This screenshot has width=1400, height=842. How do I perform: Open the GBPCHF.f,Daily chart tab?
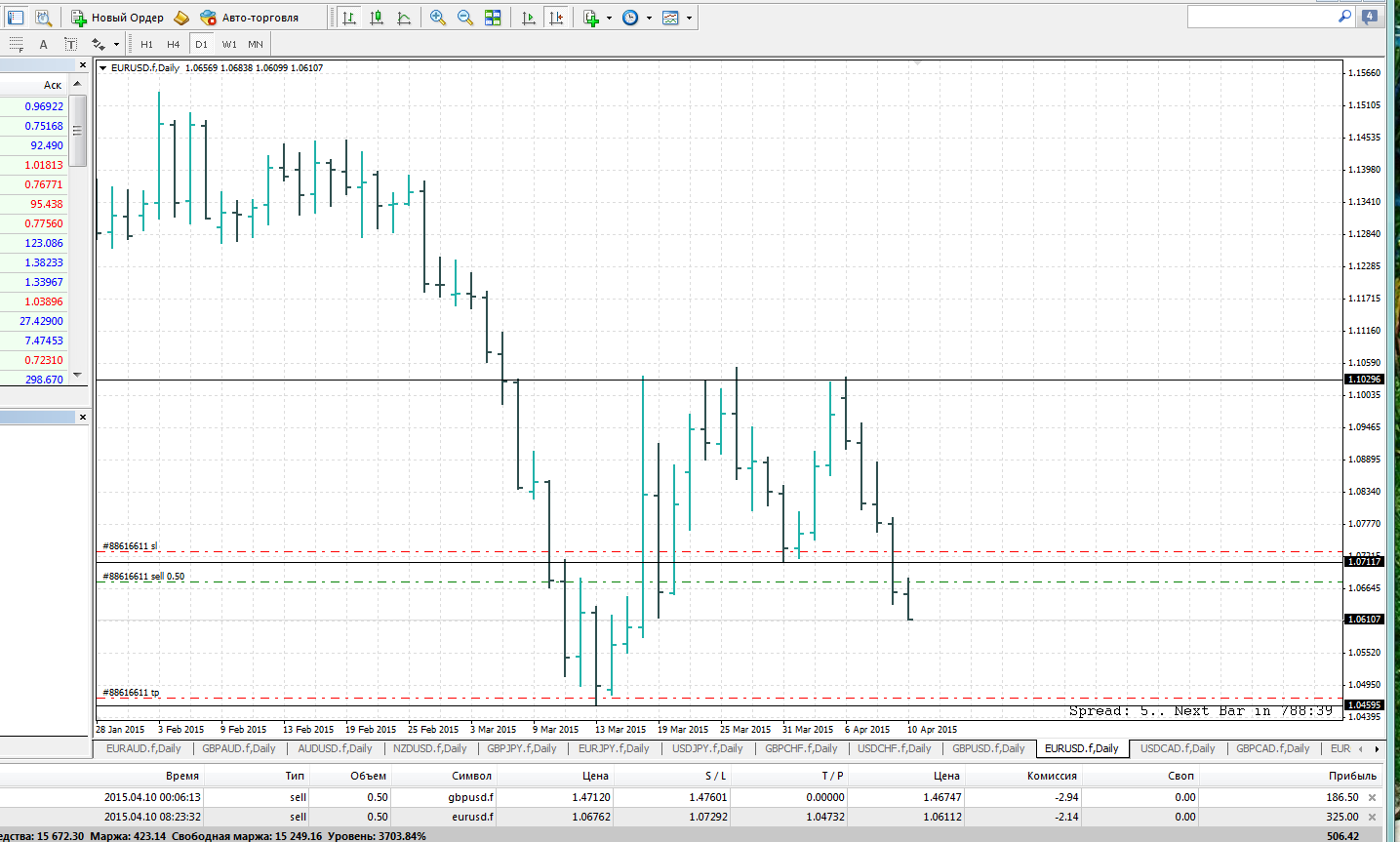(801, 748)
